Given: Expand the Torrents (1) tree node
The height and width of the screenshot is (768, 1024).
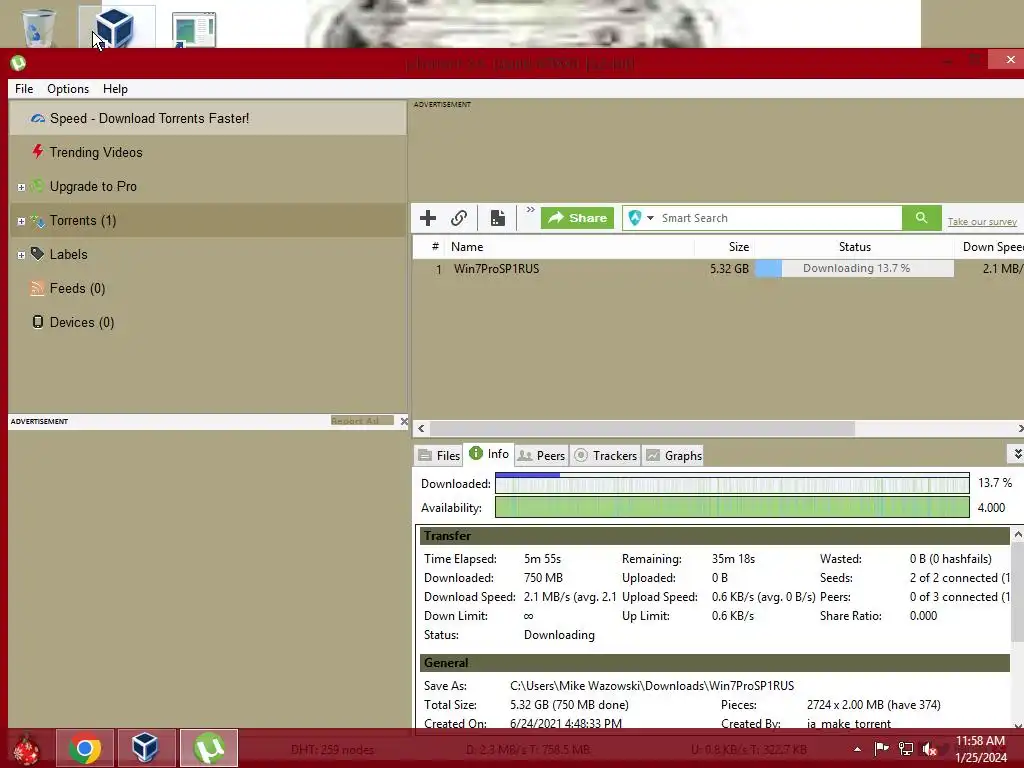Looking at the screenshot, I should pyautogui.click(x=21, y=221).
